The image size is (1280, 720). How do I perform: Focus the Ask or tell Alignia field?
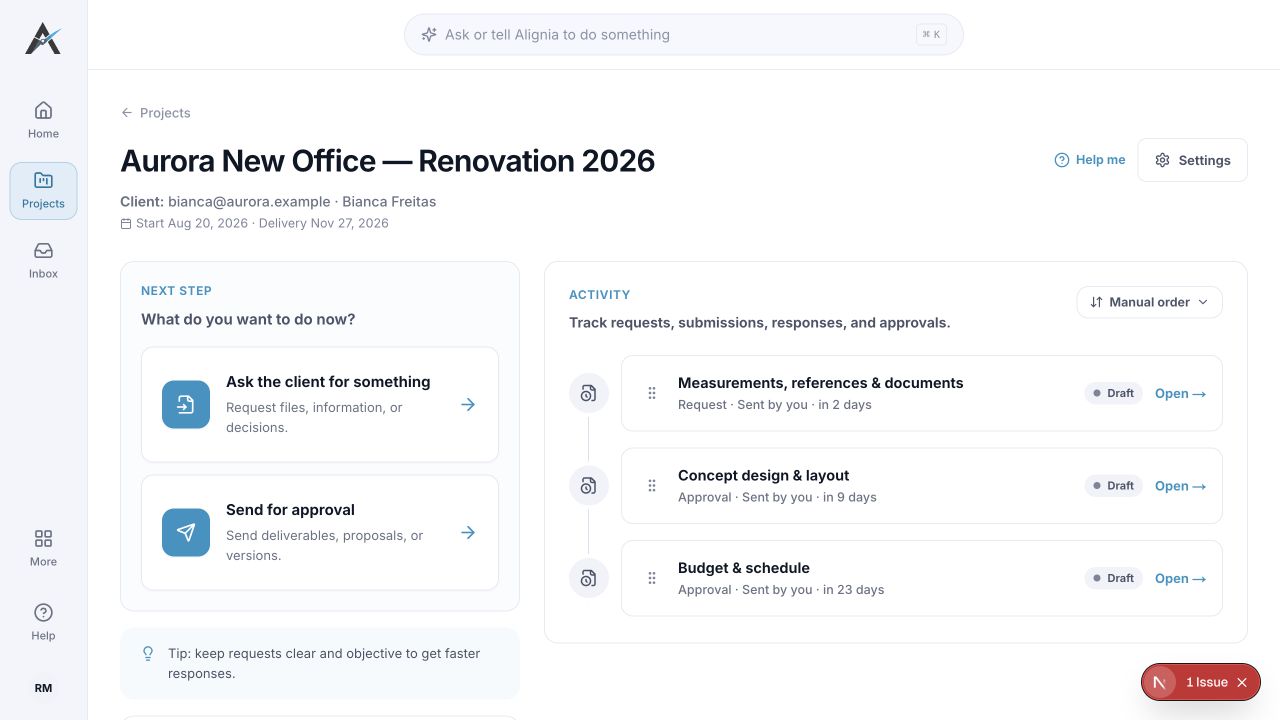pos(683,34)
